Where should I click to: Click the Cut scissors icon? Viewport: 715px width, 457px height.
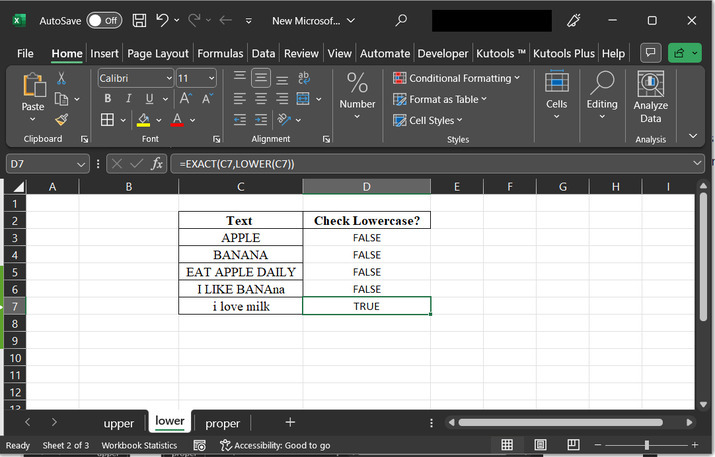tap(61, 77)
